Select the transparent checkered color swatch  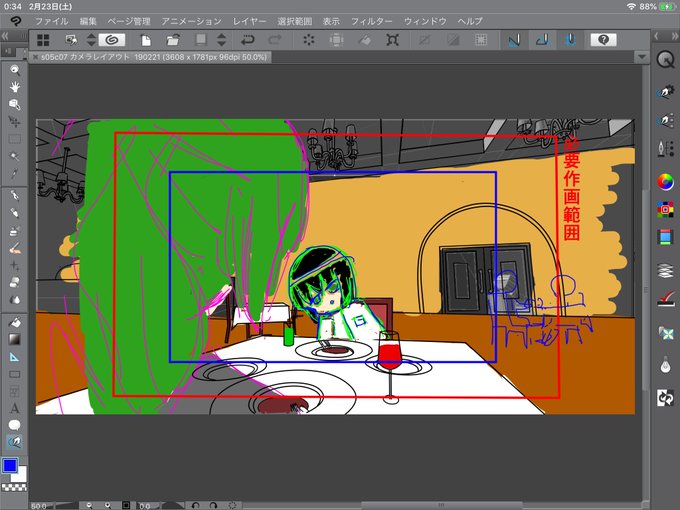[14, 487]
